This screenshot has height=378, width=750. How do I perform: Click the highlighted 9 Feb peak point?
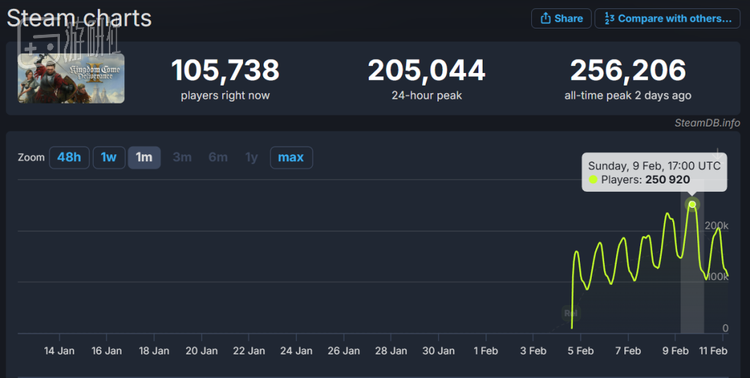tap(692, 204)
